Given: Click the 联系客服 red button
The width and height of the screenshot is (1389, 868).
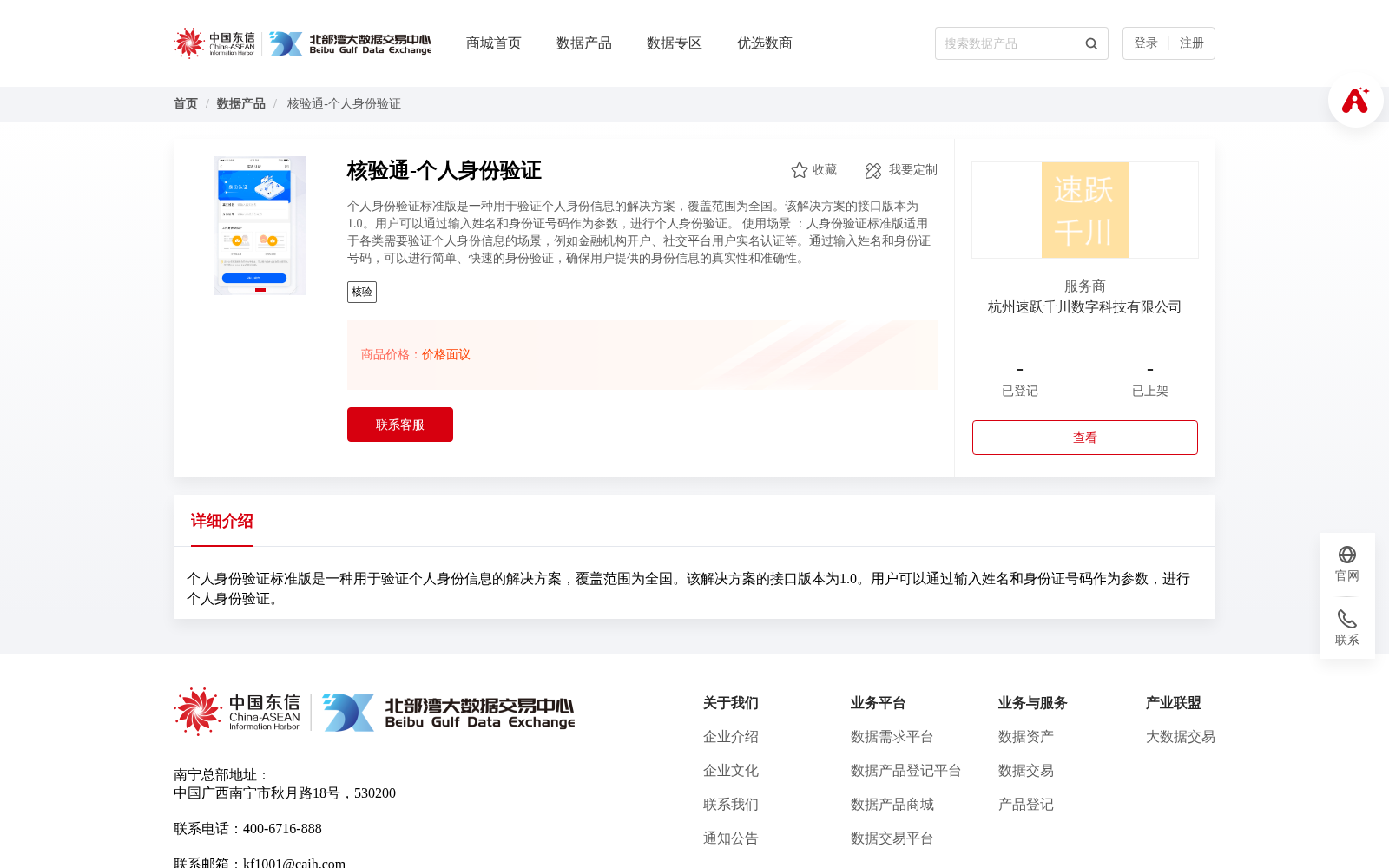Looking at the screenshot, I should click(400, 424).
